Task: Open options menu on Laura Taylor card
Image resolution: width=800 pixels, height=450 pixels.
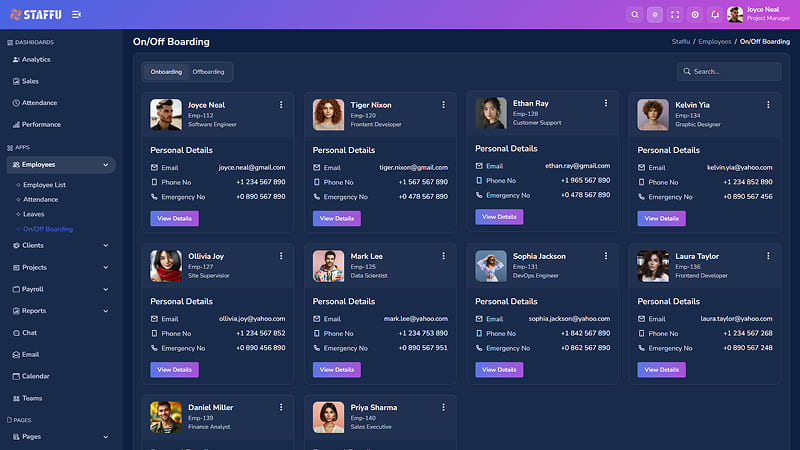Action: [x=768, y=256]
